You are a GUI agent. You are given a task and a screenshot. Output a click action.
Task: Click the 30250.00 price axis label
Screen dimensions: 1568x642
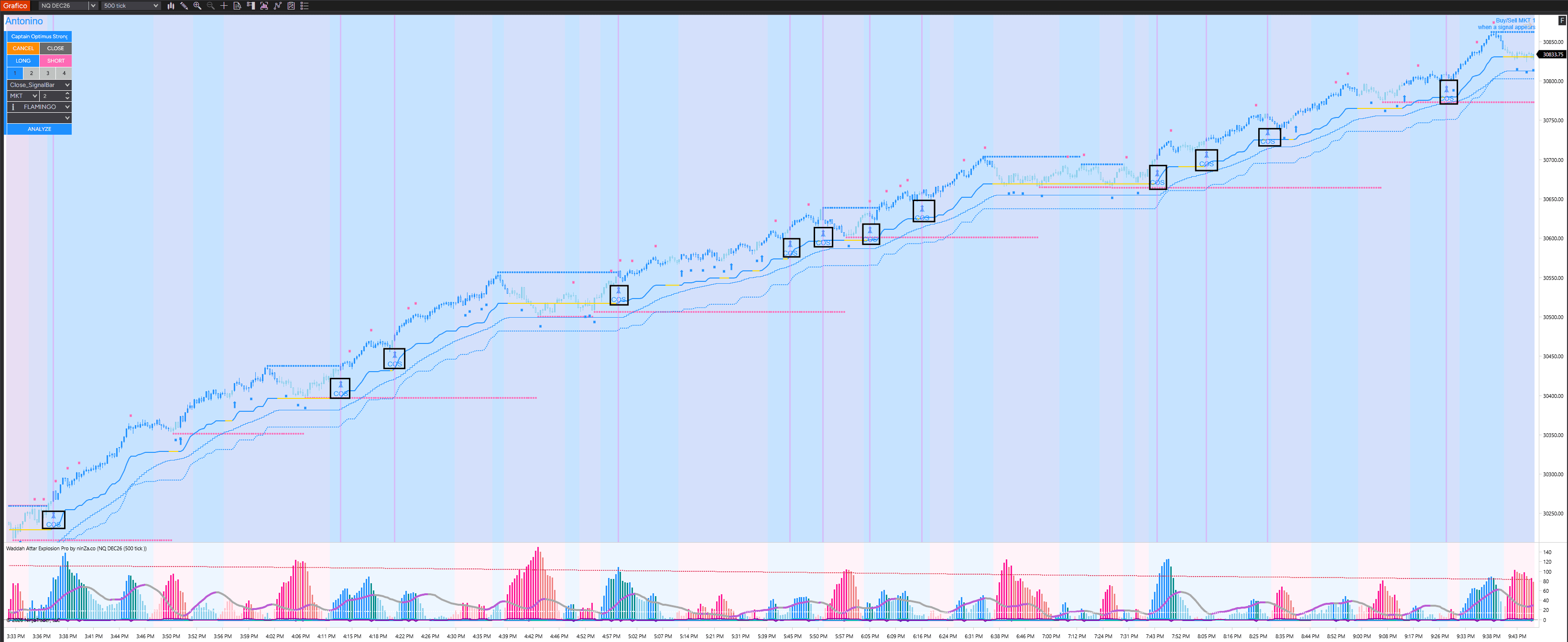1553,514
